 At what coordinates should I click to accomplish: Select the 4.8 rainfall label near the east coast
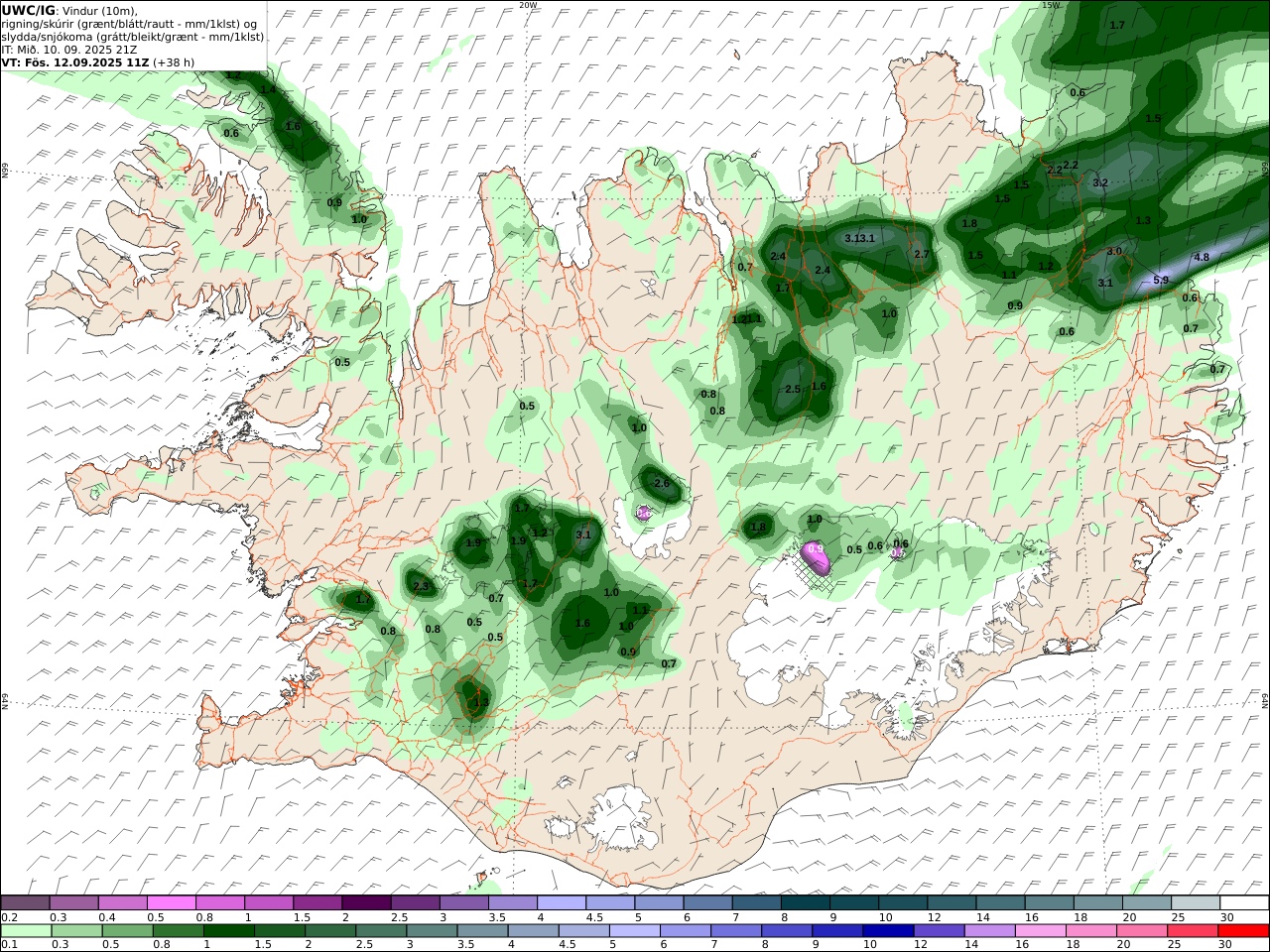(1202, 257)
